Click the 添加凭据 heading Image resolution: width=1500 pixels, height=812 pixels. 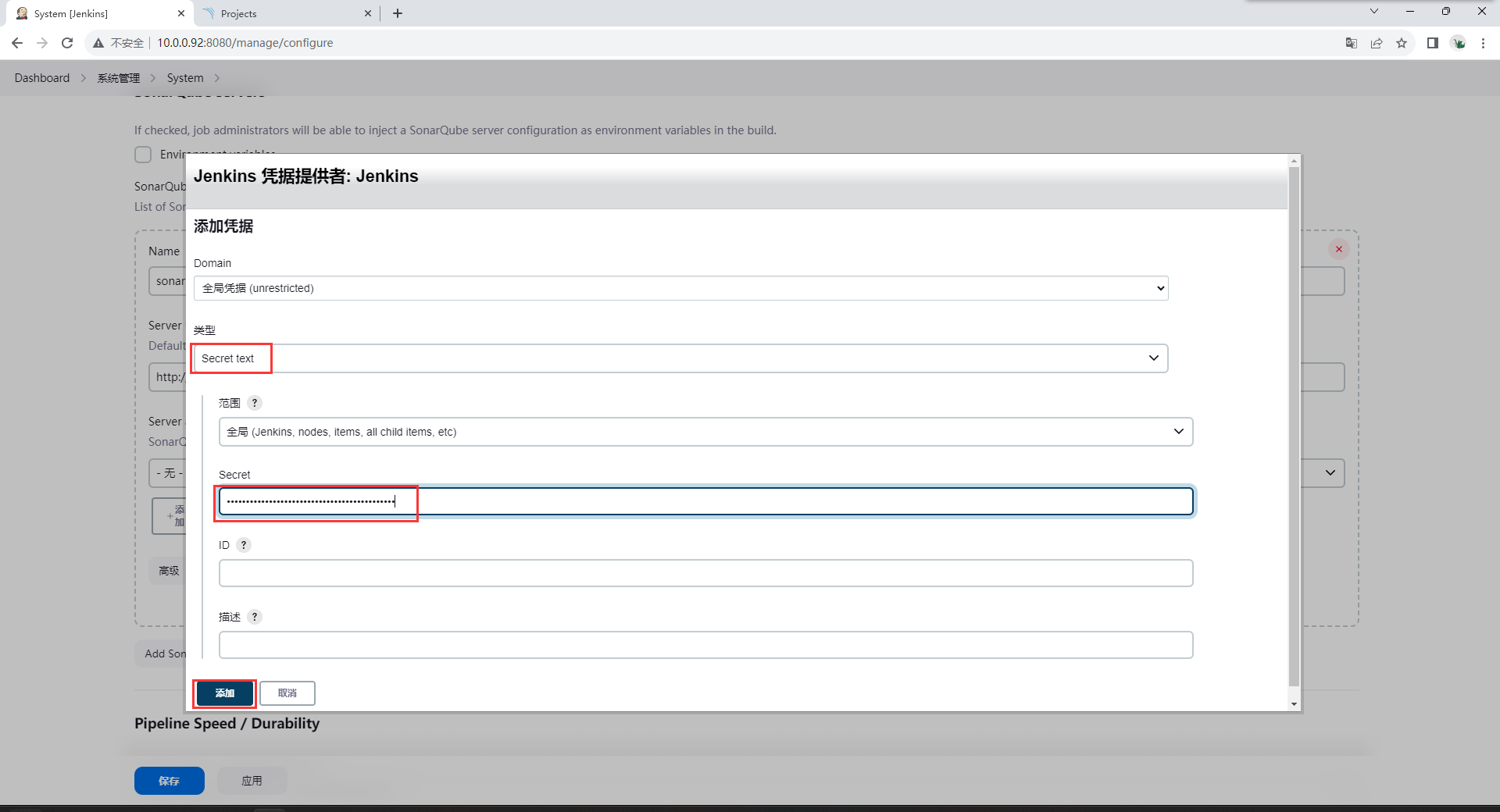coord(223,226)
